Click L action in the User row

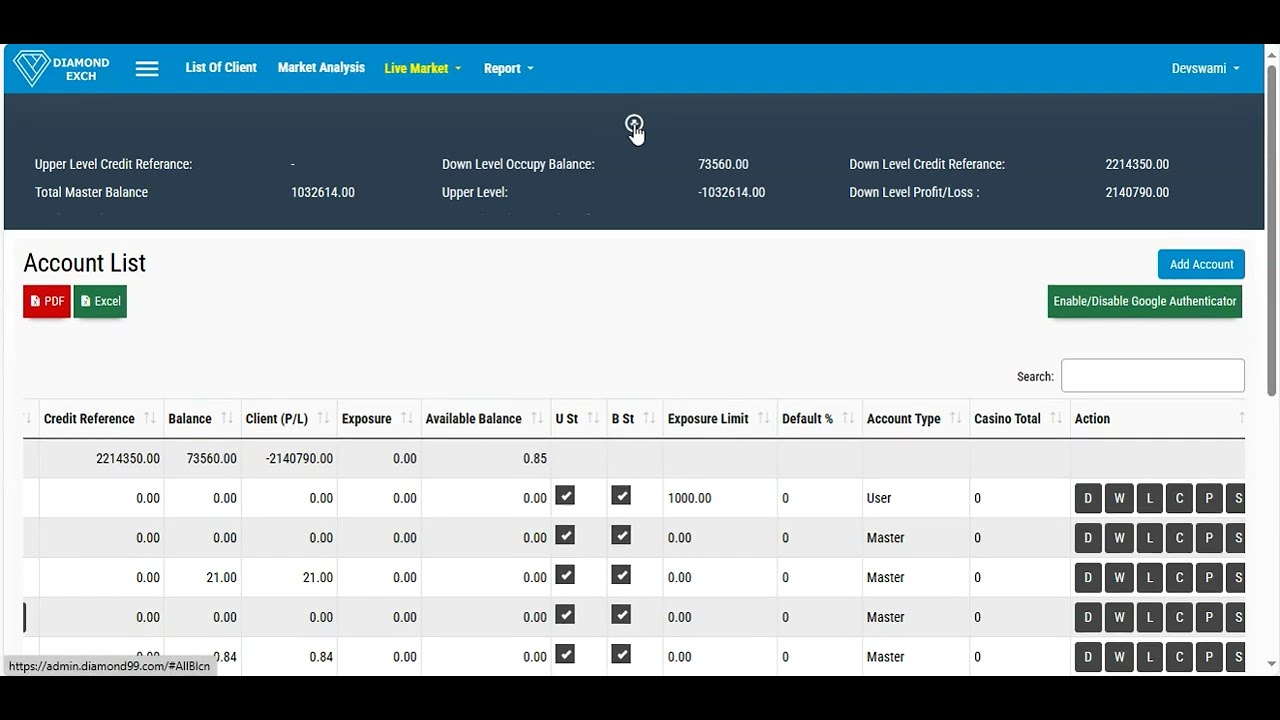(x=1149, y=498)
